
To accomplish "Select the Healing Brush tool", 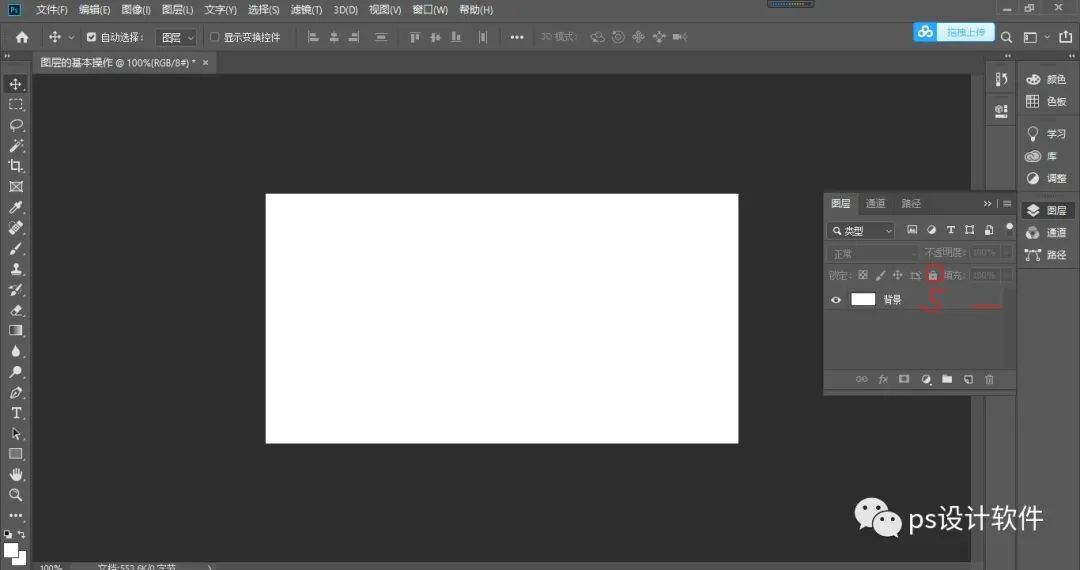I will click(16, 228).
